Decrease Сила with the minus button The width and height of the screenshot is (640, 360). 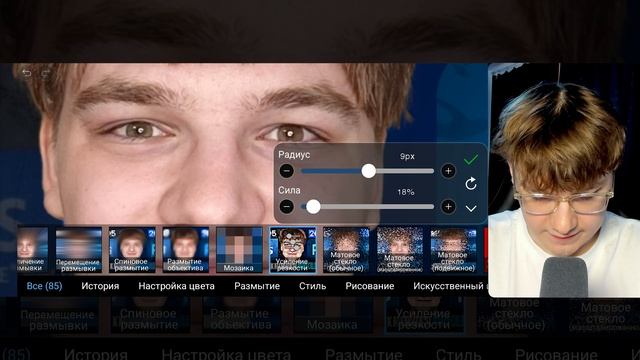[287, 207]
